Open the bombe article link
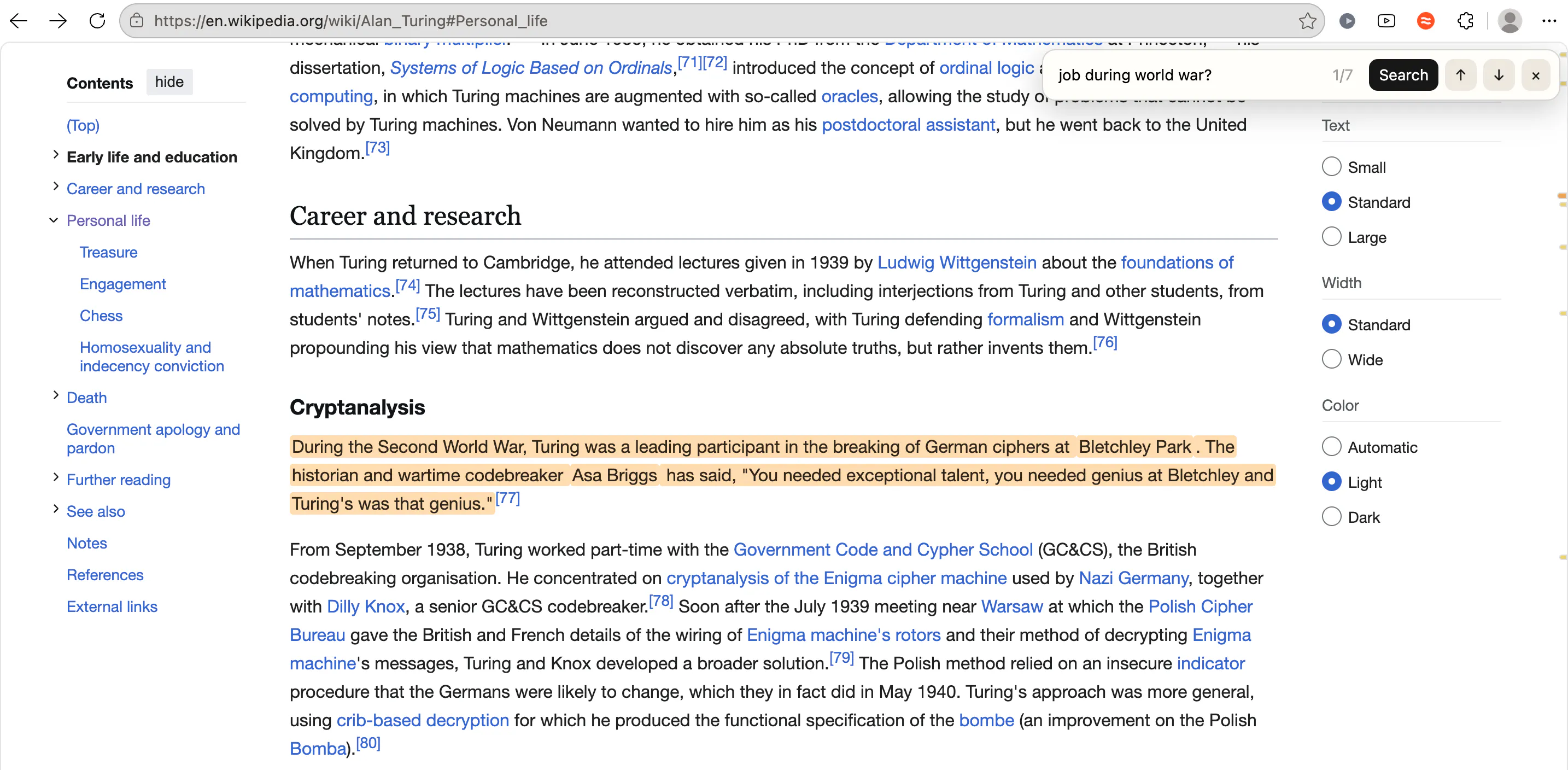This screenshot has height=770, width=1568. pos(987,720)
